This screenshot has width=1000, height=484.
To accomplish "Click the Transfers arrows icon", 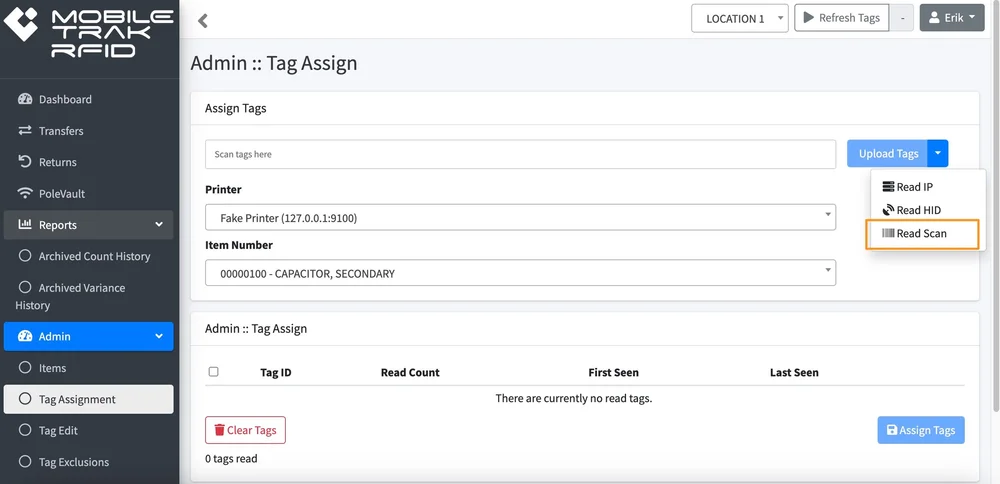I will (25, 130).
